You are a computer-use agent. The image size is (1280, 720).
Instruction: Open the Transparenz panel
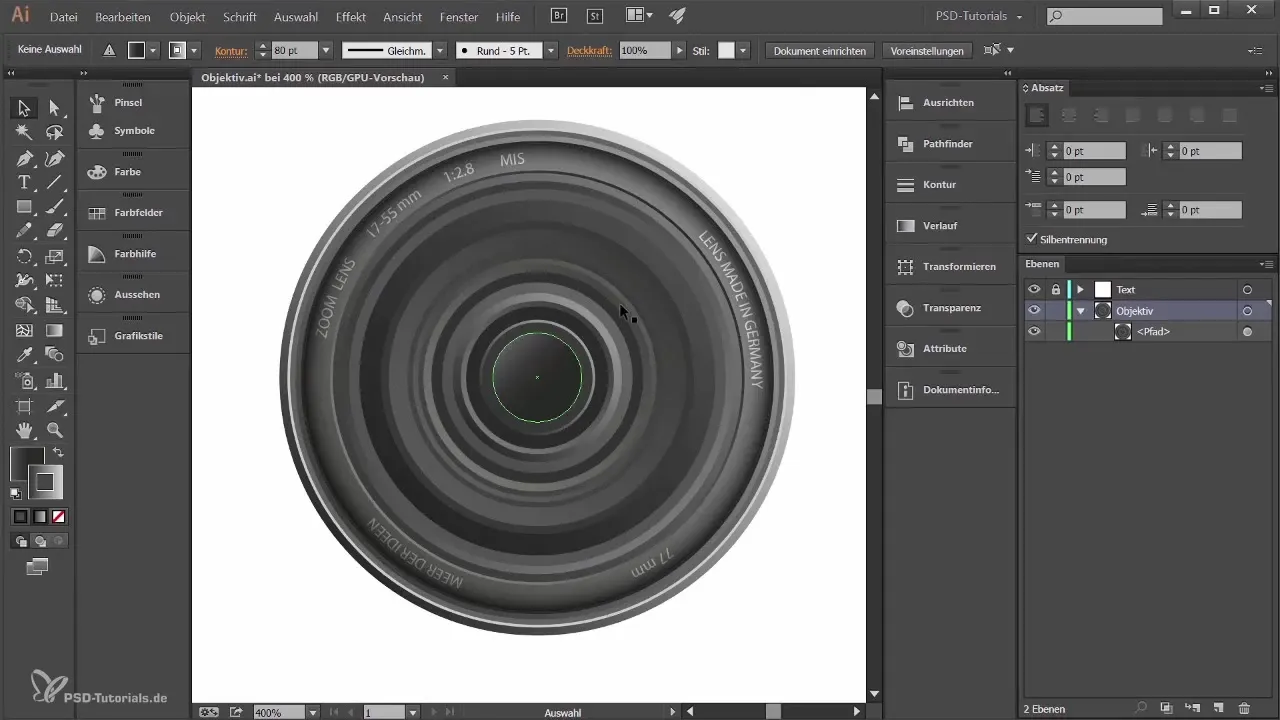951,308
